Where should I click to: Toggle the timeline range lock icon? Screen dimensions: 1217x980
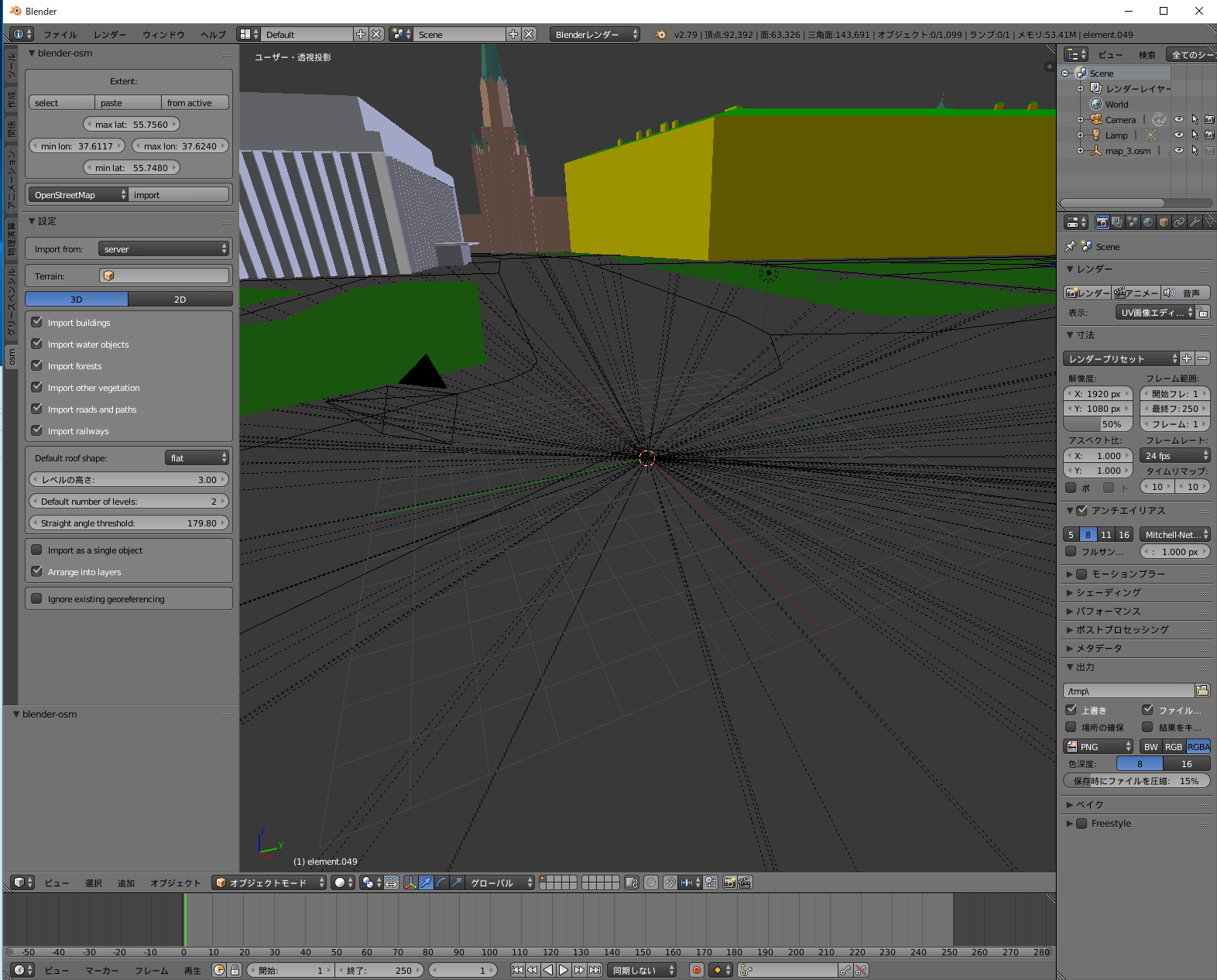[x=235, y=970]
